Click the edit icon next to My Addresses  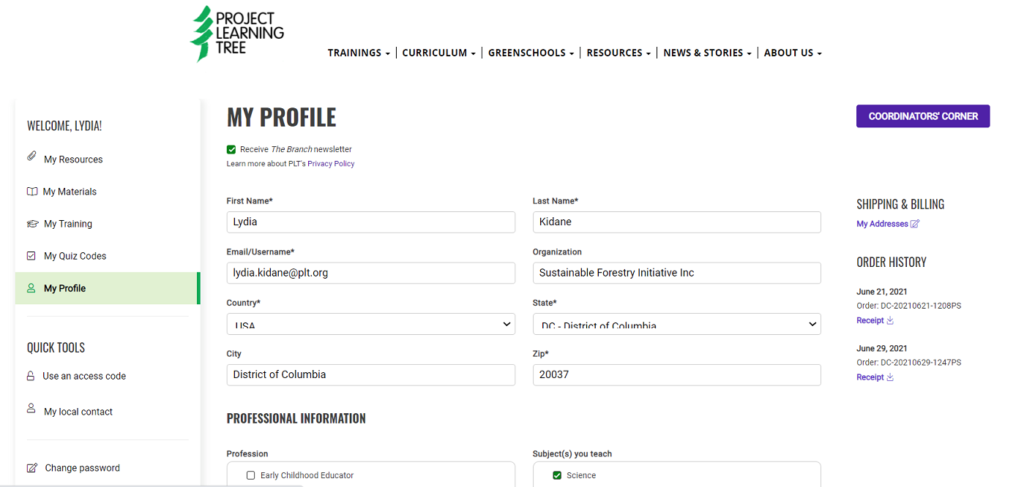click(915, 224)
